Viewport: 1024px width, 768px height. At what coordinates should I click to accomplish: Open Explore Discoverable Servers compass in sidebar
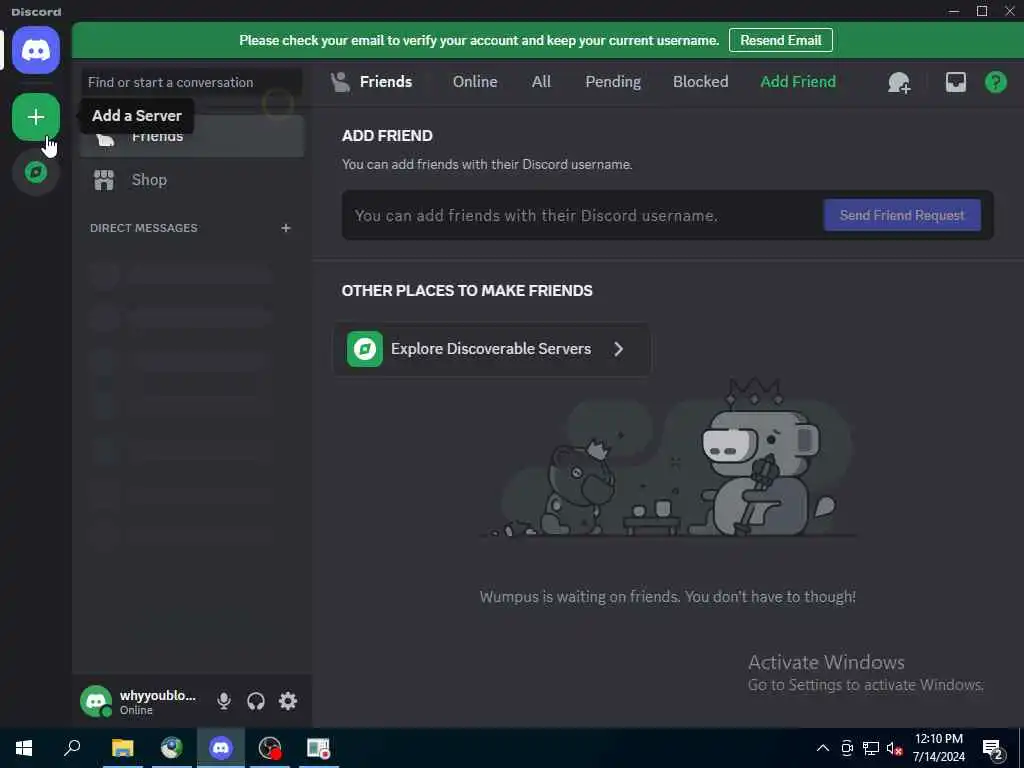tap(36, 172)
